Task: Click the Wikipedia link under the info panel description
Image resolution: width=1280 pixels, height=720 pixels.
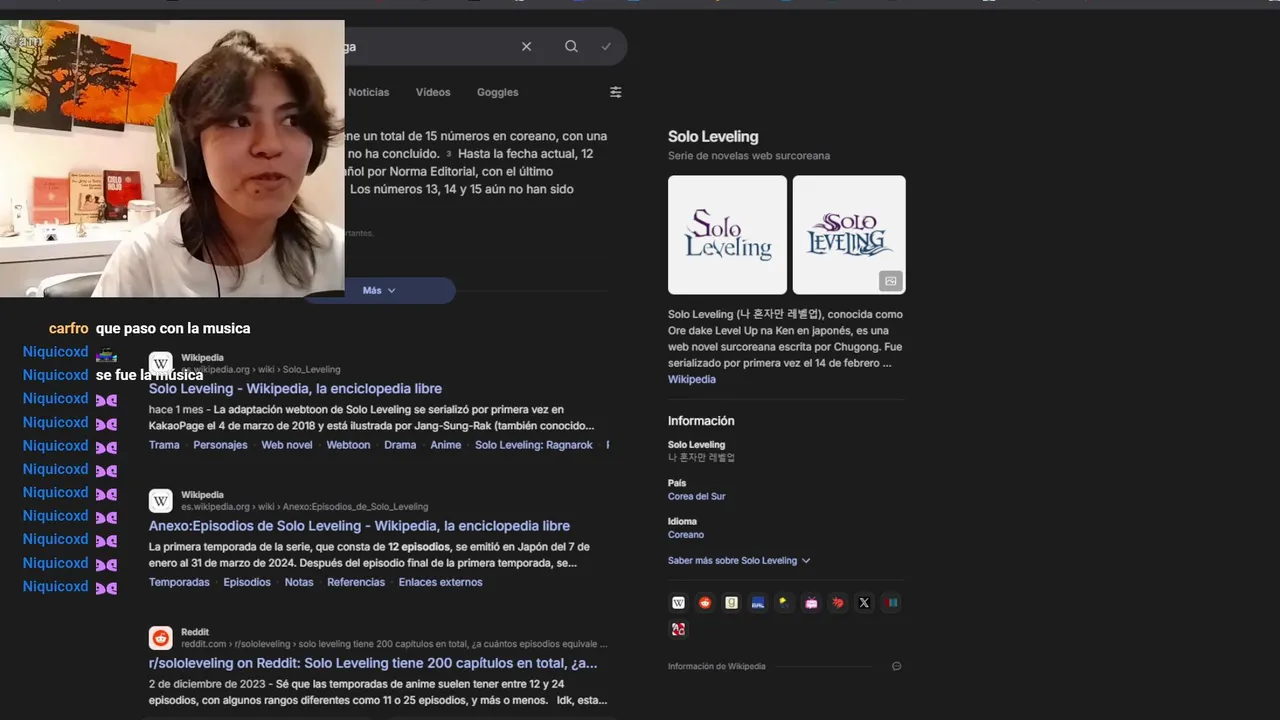Action: [x=692, y=379]
